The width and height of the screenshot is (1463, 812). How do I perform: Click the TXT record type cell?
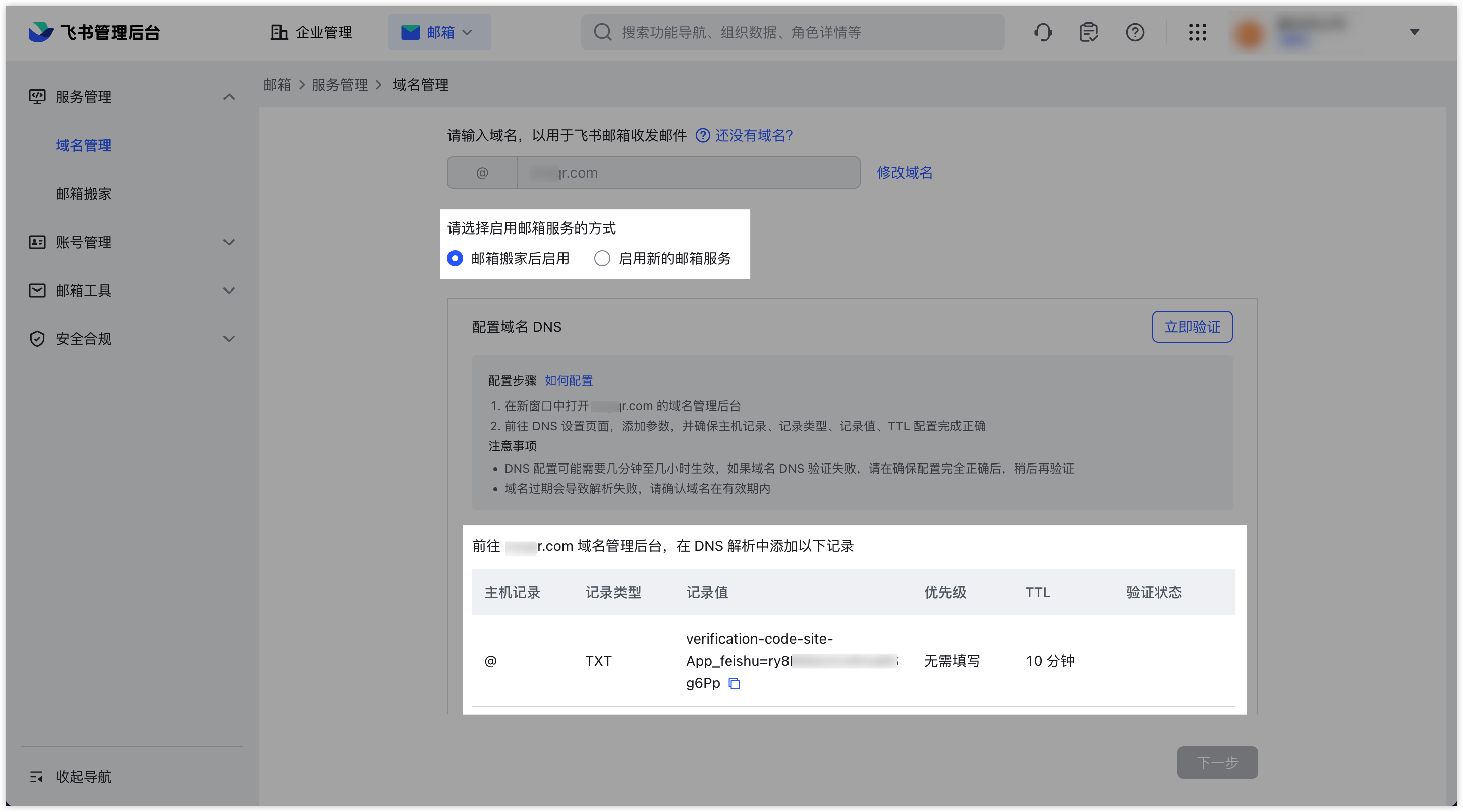599,660
